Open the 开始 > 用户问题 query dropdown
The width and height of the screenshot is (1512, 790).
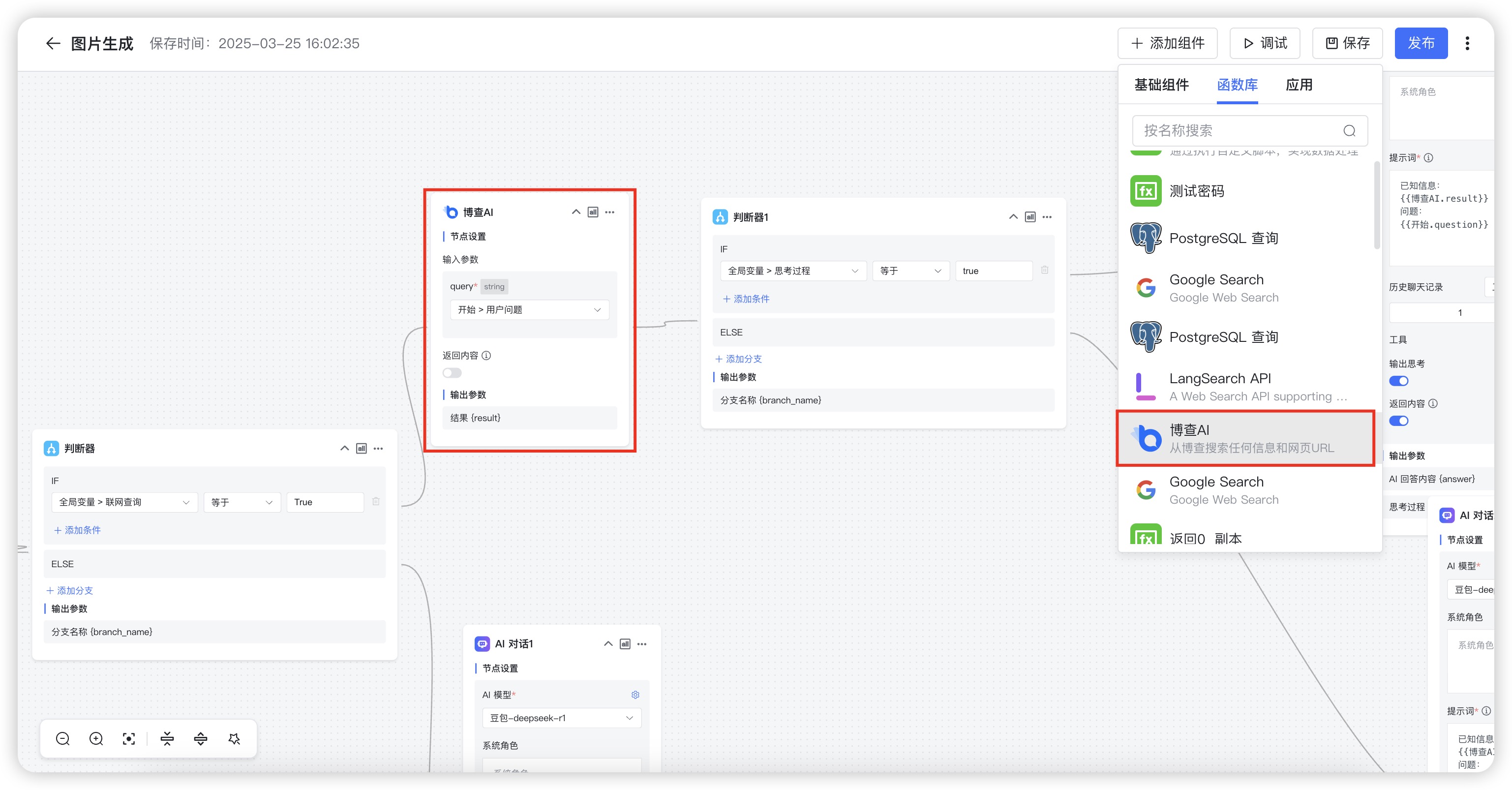click(x=529, y=309)
